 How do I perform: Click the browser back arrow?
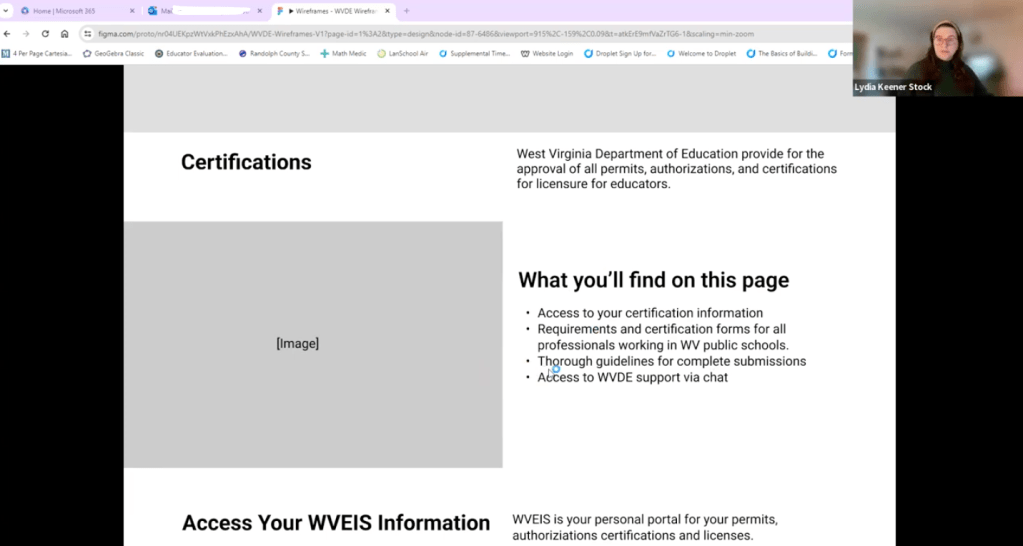(x=7, y=33)
